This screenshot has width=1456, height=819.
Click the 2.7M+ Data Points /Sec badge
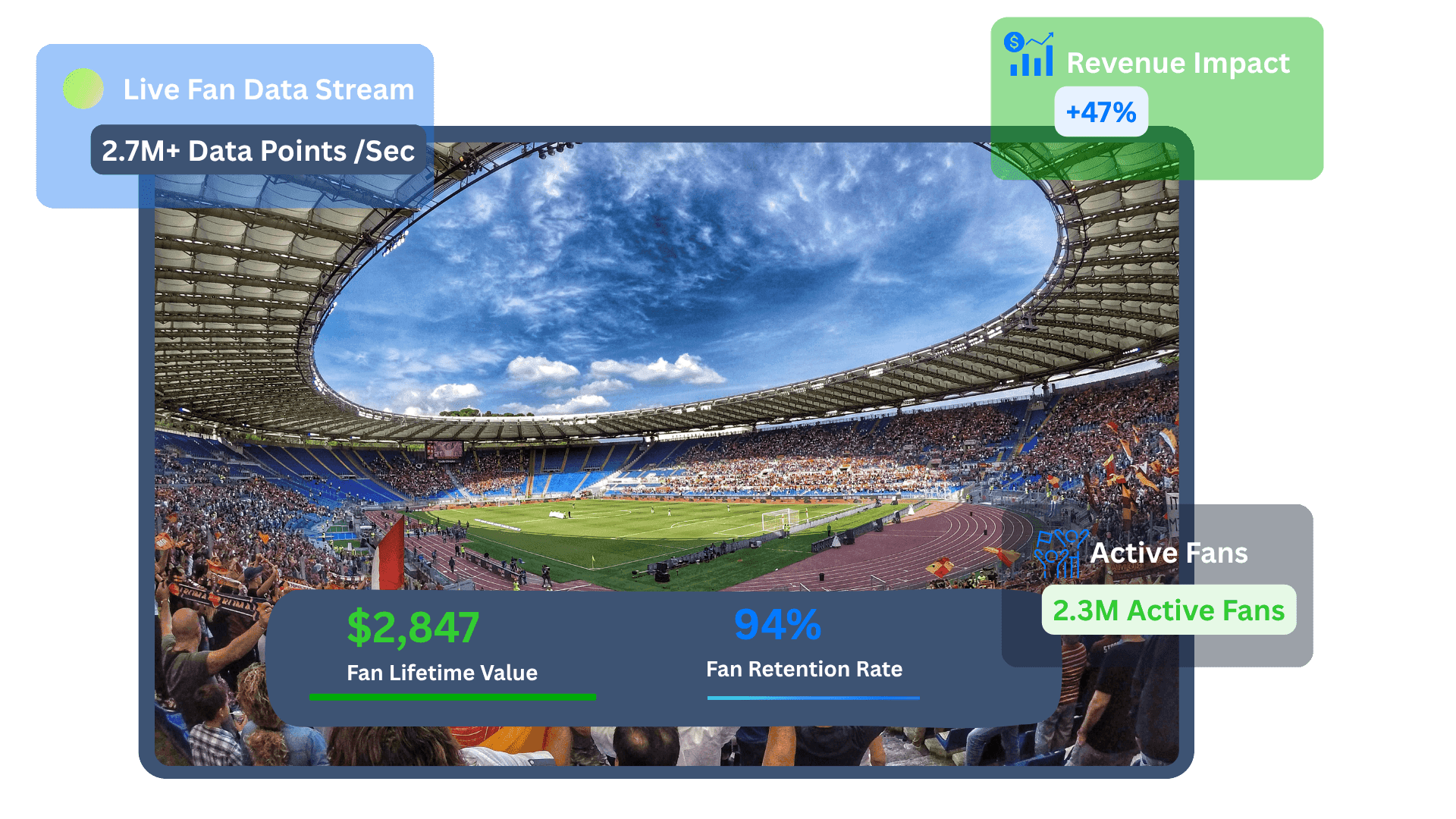259,150
